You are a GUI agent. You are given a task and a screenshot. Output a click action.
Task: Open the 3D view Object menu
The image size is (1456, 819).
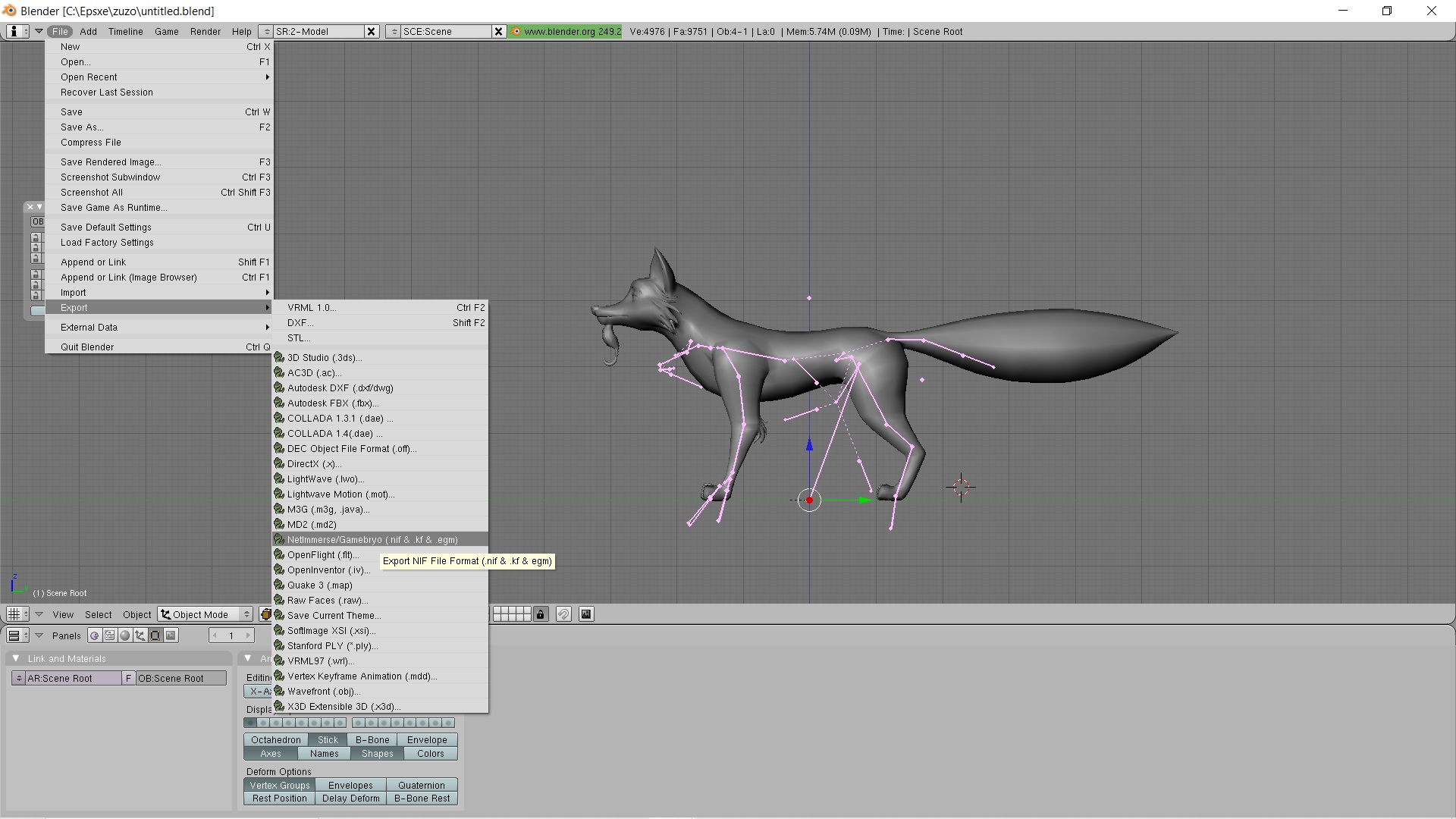pos(136,614)
